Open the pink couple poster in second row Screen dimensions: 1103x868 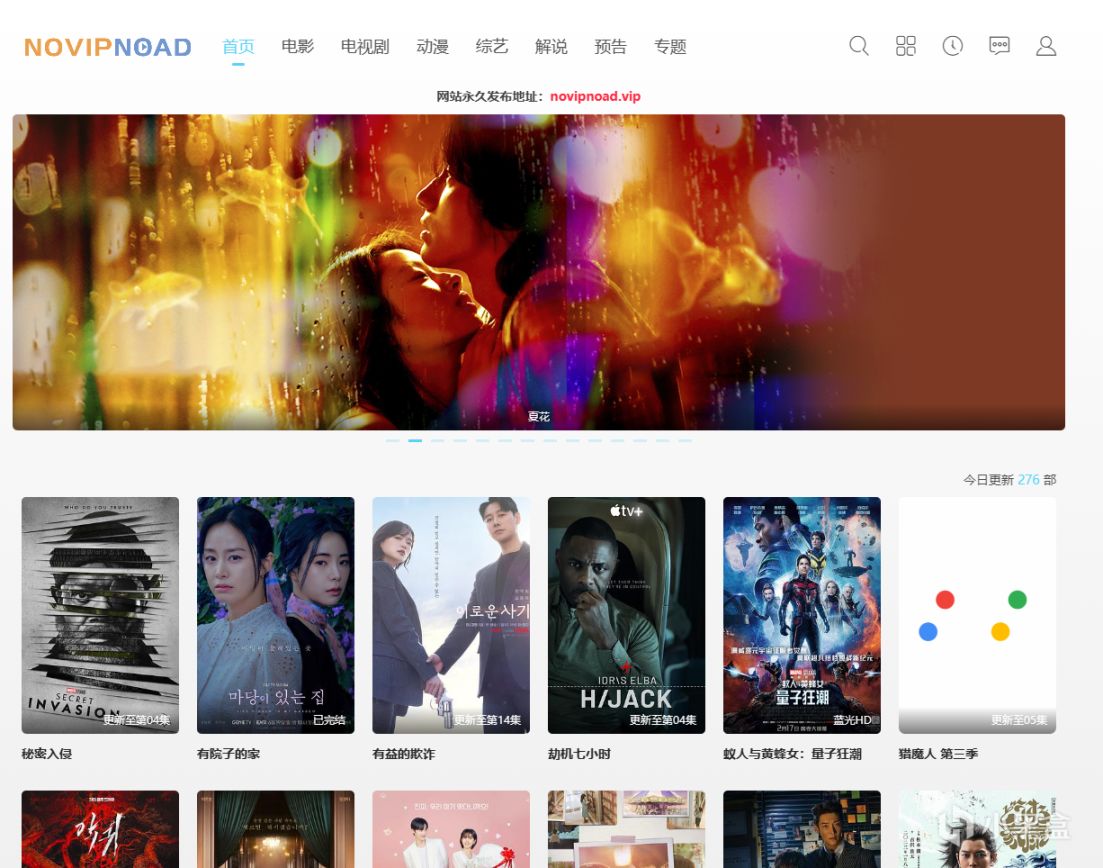[x=451, y=829]
